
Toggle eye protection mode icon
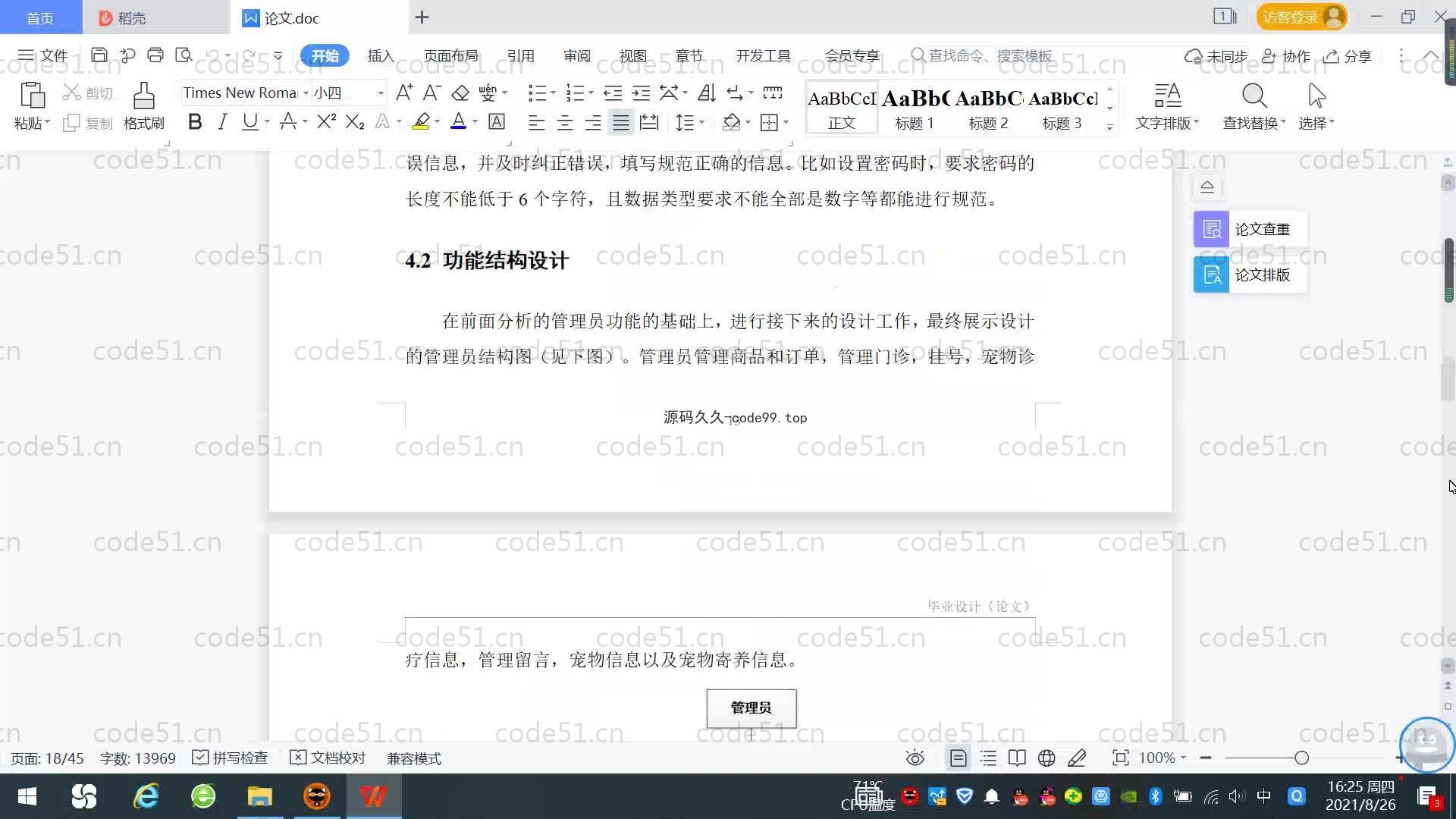pyautogui.click(x=915, y=758)
